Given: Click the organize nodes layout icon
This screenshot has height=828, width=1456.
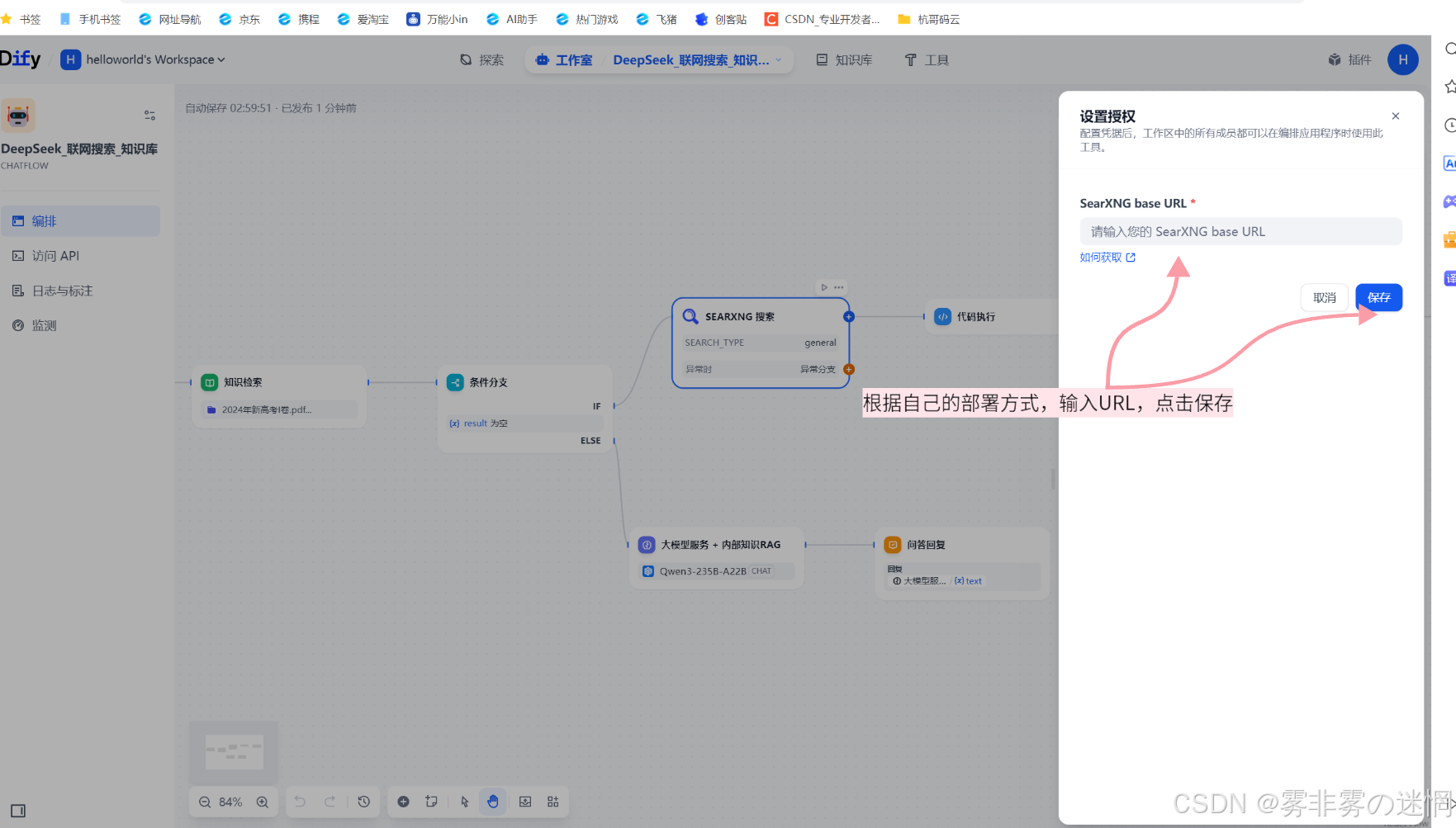Looking at the screenshot, I should point(553,802).
